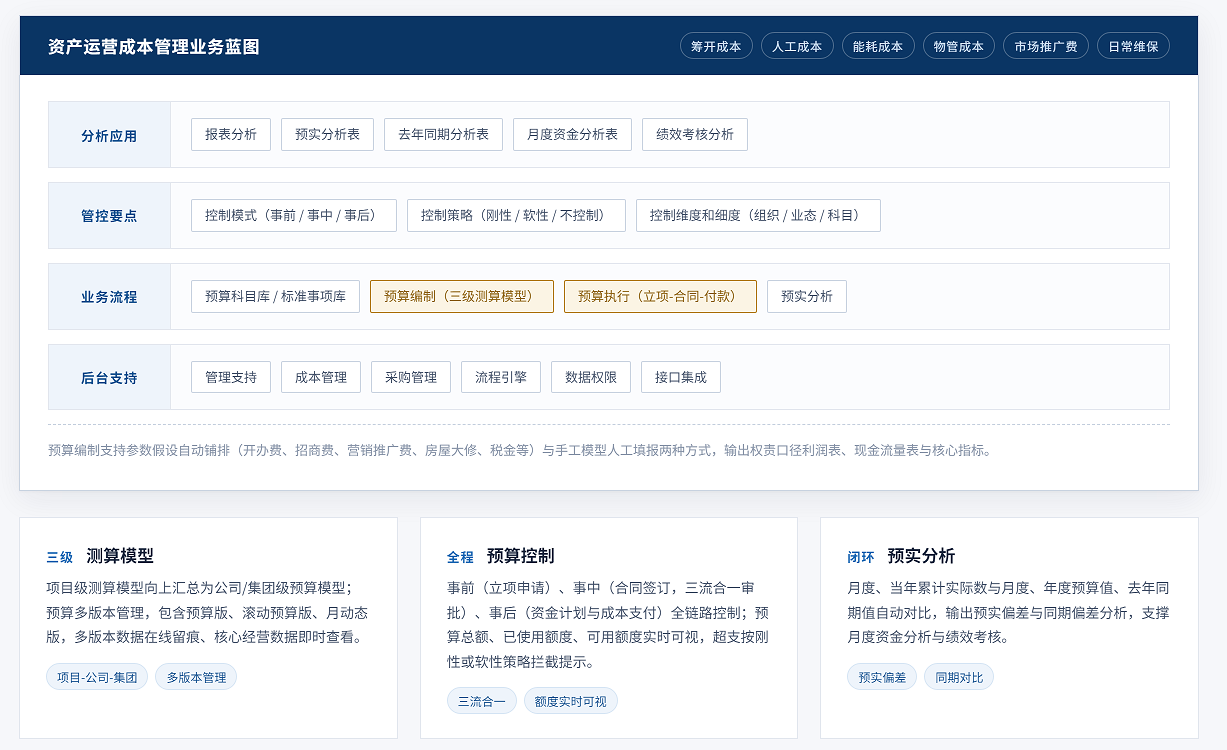The height and width of the screenshot is (750, 1227).
Task: Select highlighted 预算编制（三级测算模型）box
Action: click(462, 296)
